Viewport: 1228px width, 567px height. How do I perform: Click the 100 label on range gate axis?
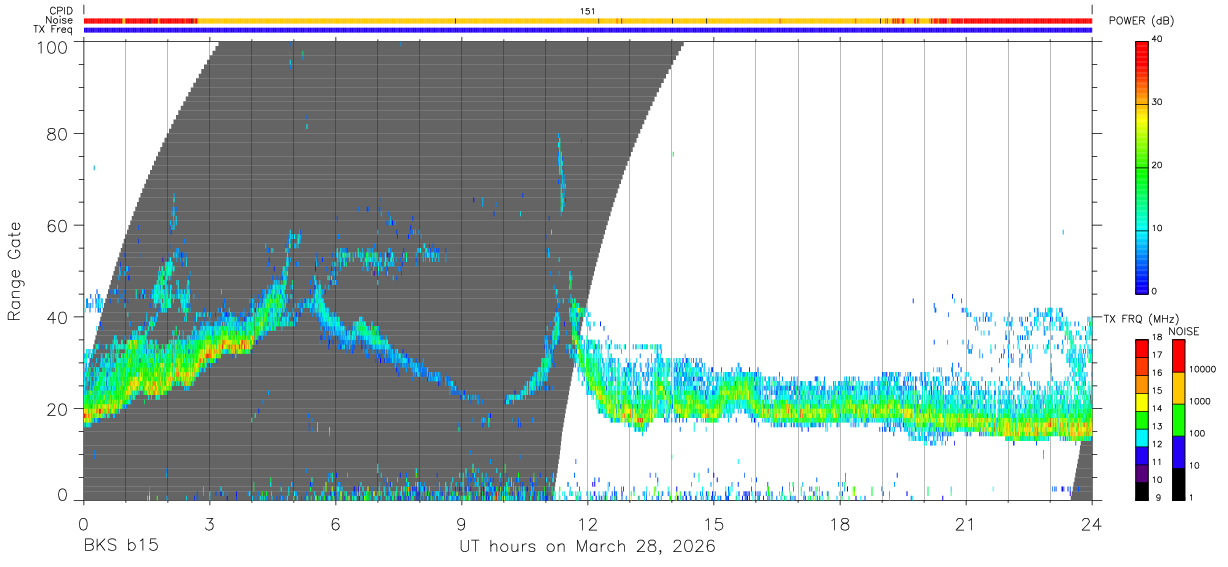click(52, 47)
